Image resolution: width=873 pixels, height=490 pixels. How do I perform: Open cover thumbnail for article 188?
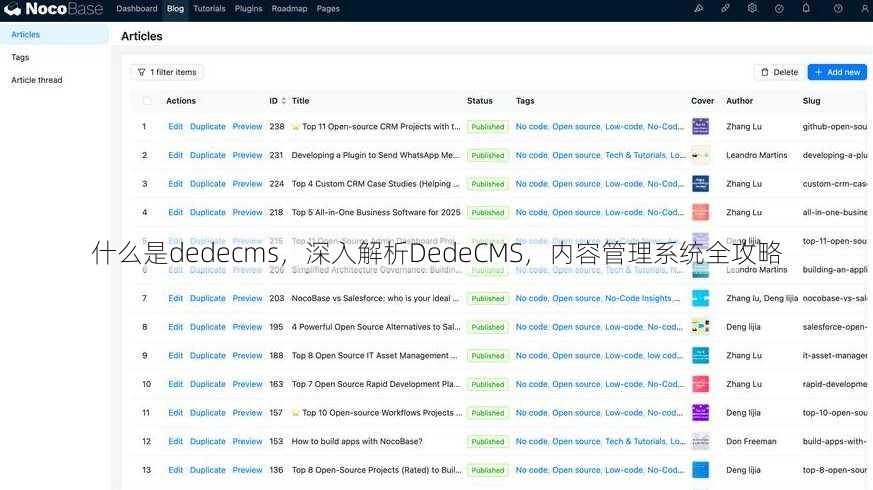tap(700, 355)
